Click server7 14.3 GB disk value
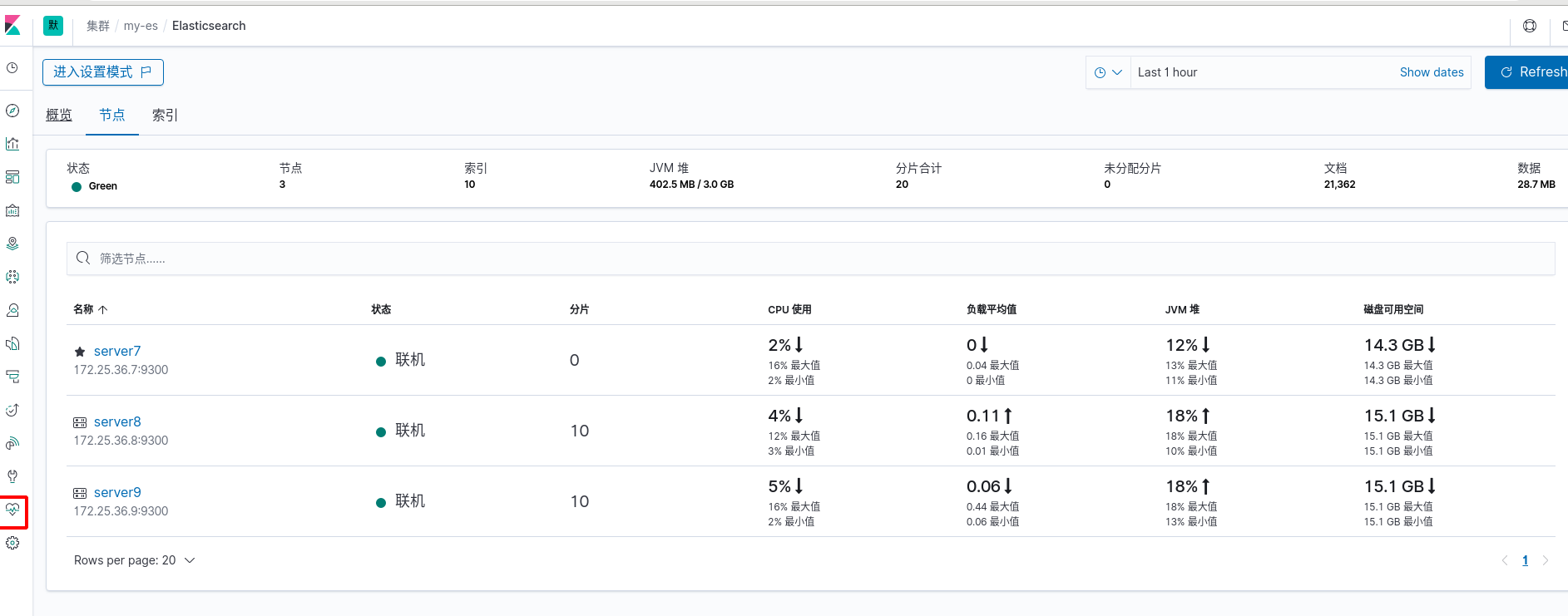 (1394, 345)
